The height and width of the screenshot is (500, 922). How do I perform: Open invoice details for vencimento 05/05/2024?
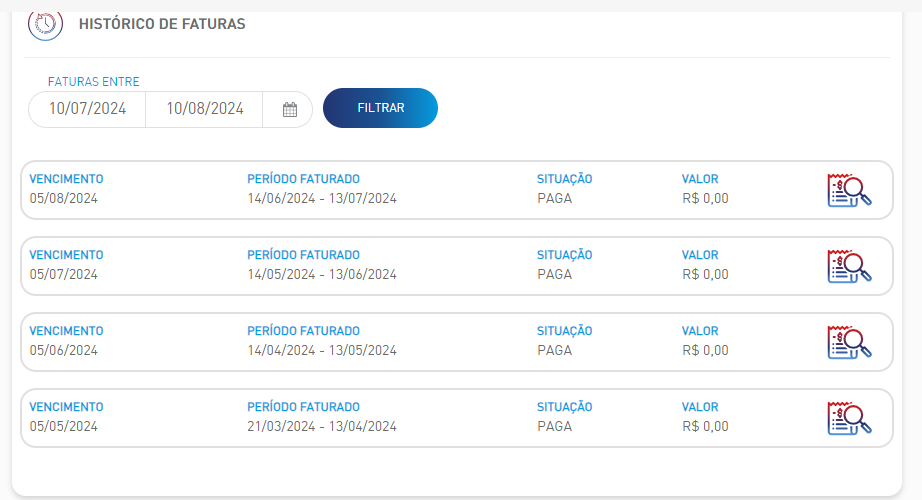click(x=849, y=418)
